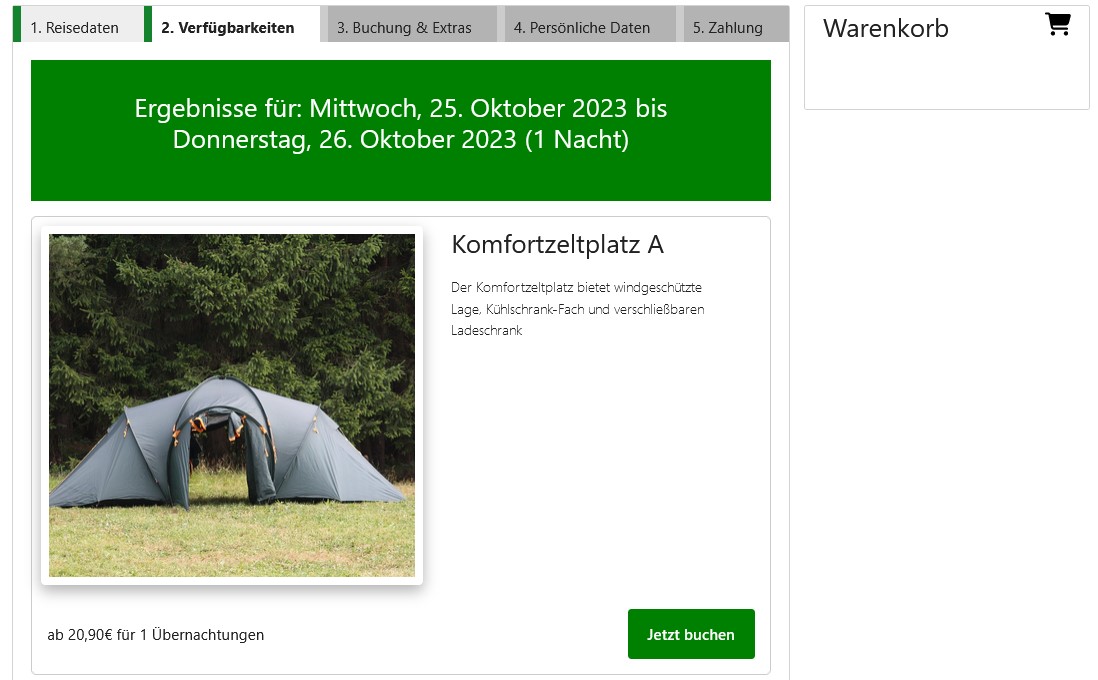Click the Mittwoch, 25. Oktober line in banner
The height and width of the screenshot is (680, 1098).
click(x=401, y=109)
